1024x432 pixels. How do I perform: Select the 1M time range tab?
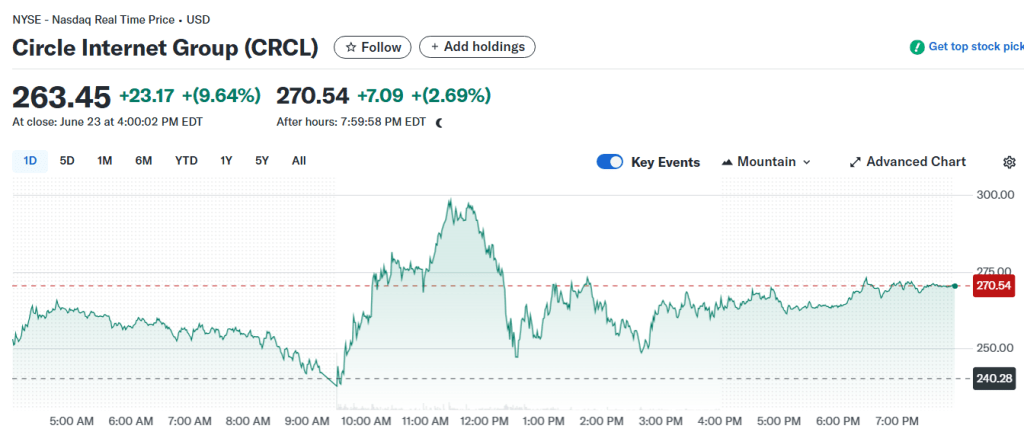pos(104,161)
